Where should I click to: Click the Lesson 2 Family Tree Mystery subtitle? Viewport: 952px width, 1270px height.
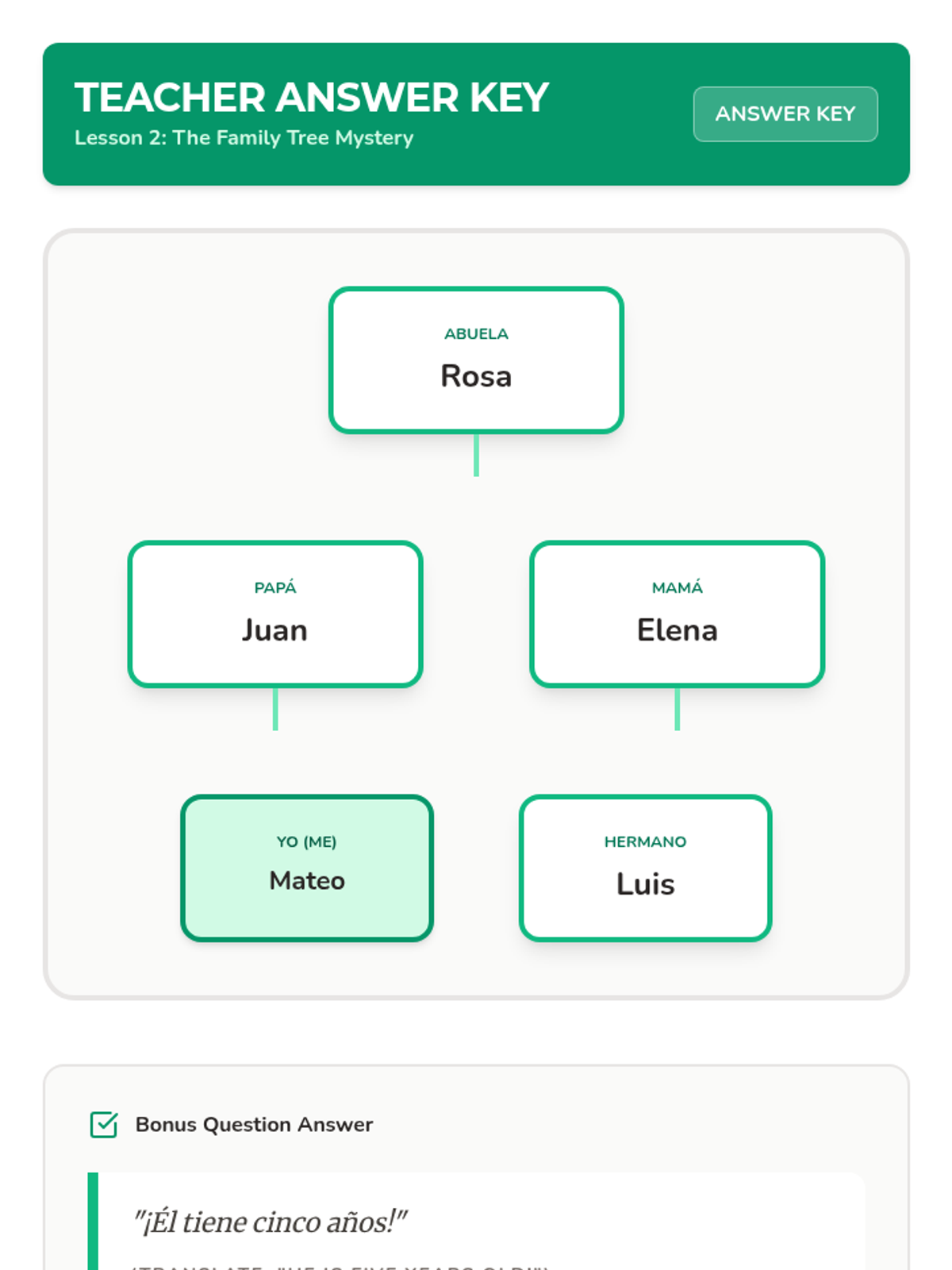click(x=244, y=138)
